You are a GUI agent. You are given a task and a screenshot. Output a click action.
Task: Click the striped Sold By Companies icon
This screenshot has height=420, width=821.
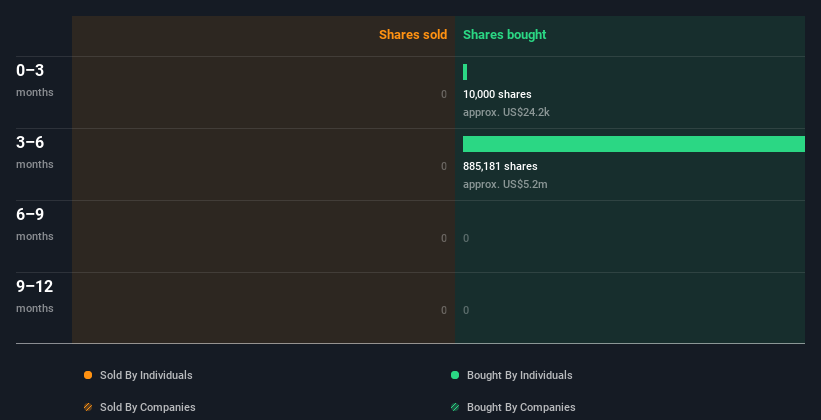click(x=88, y=407)
